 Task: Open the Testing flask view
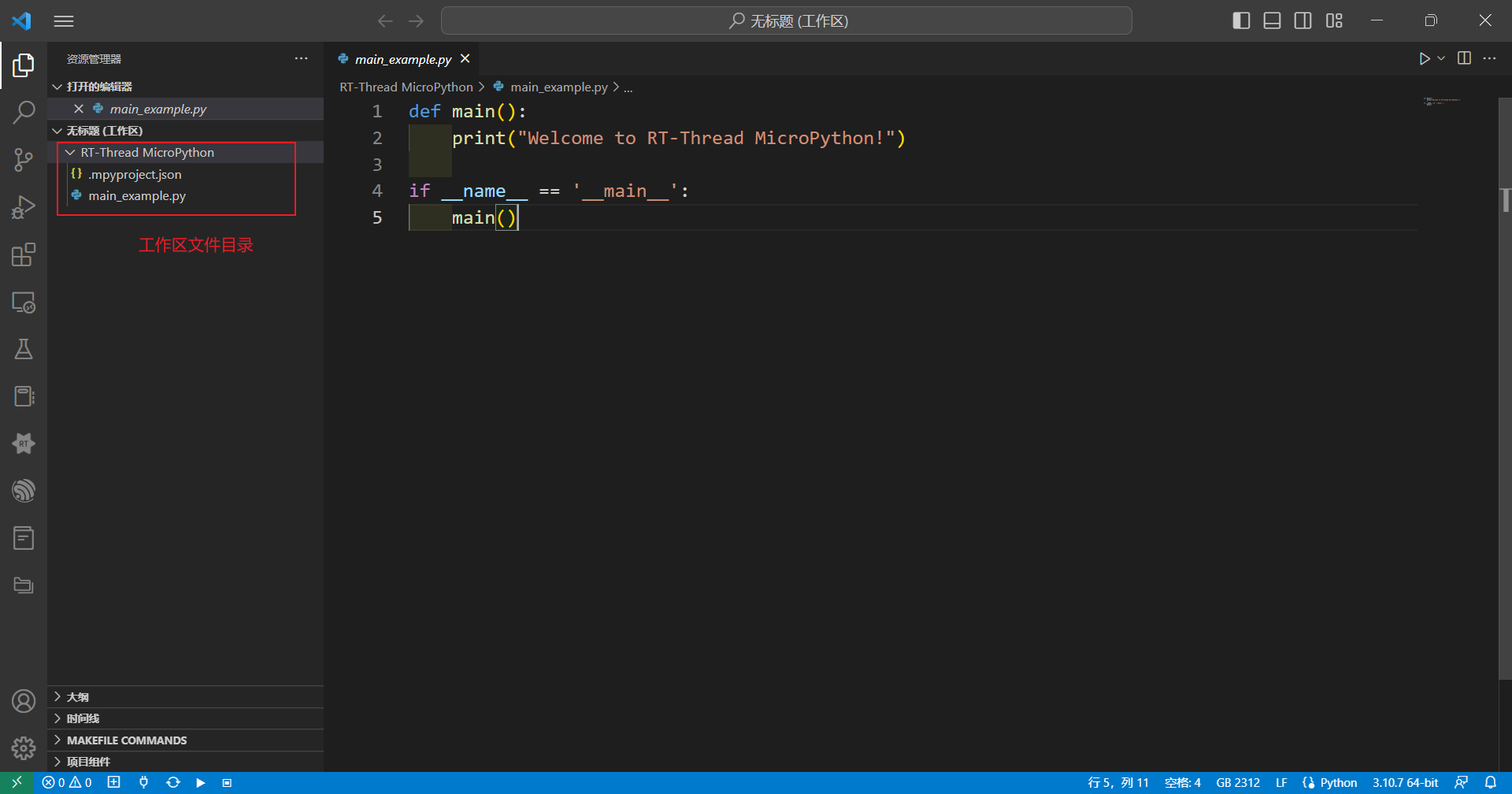[24, 349]
